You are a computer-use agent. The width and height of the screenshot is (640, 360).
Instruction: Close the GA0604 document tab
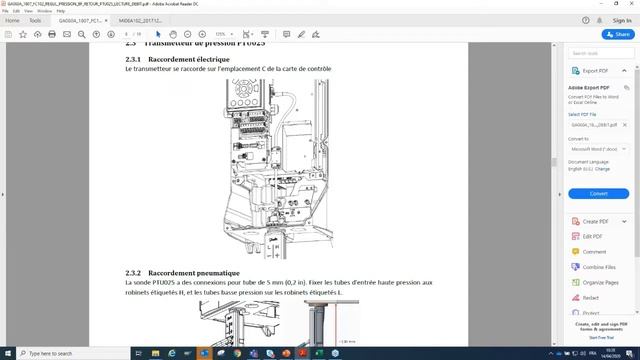tap(106, 20)
